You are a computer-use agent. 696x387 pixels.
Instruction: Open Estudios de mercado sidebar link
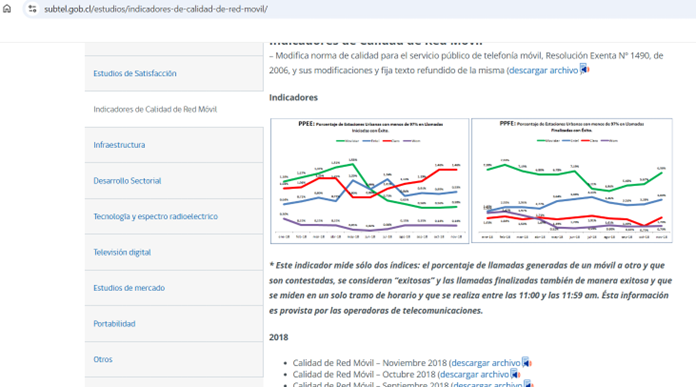(129, 288)
